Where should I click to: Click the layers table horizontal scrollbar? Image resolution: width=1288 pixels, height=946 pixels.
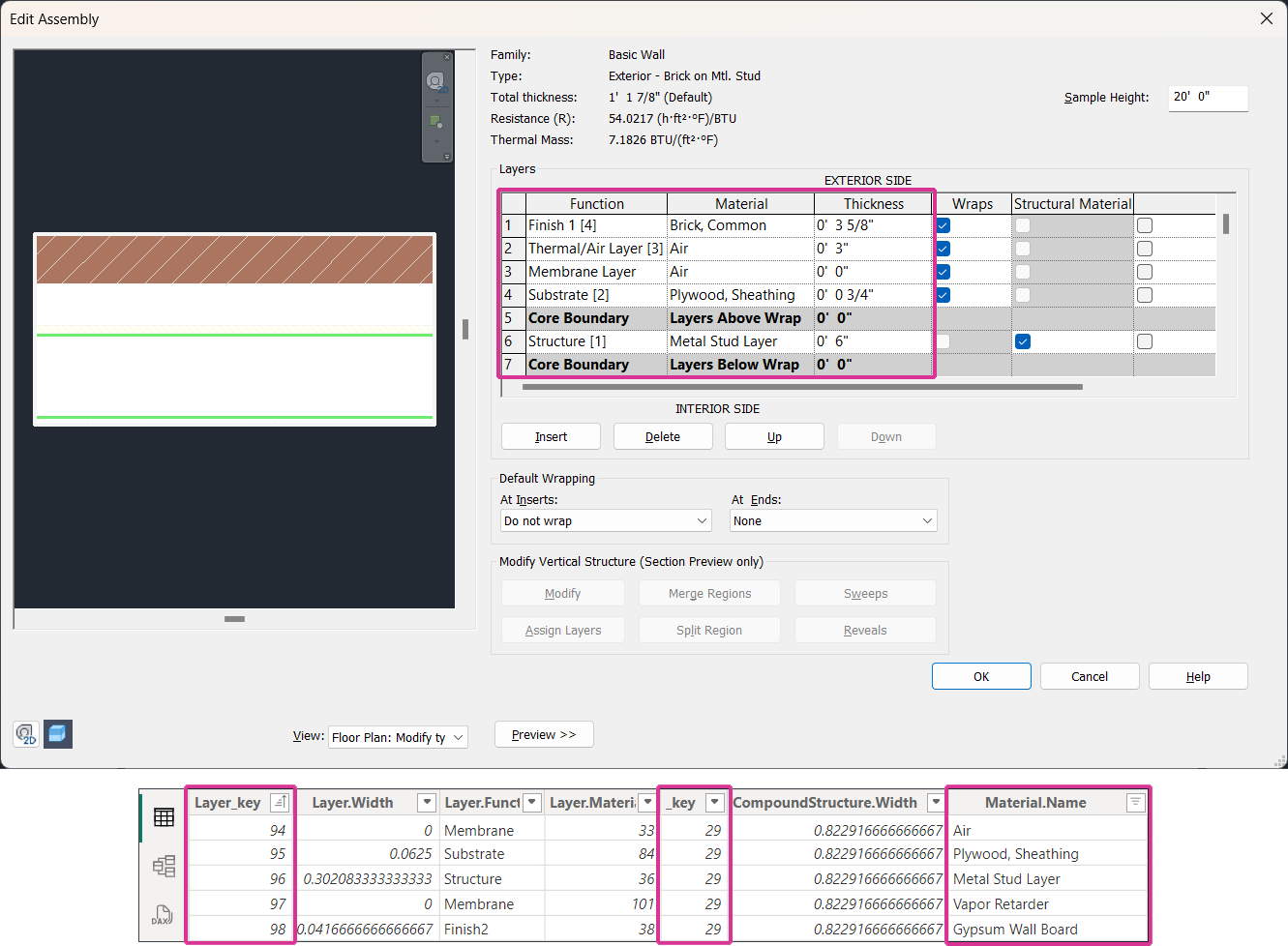[802, 387]
